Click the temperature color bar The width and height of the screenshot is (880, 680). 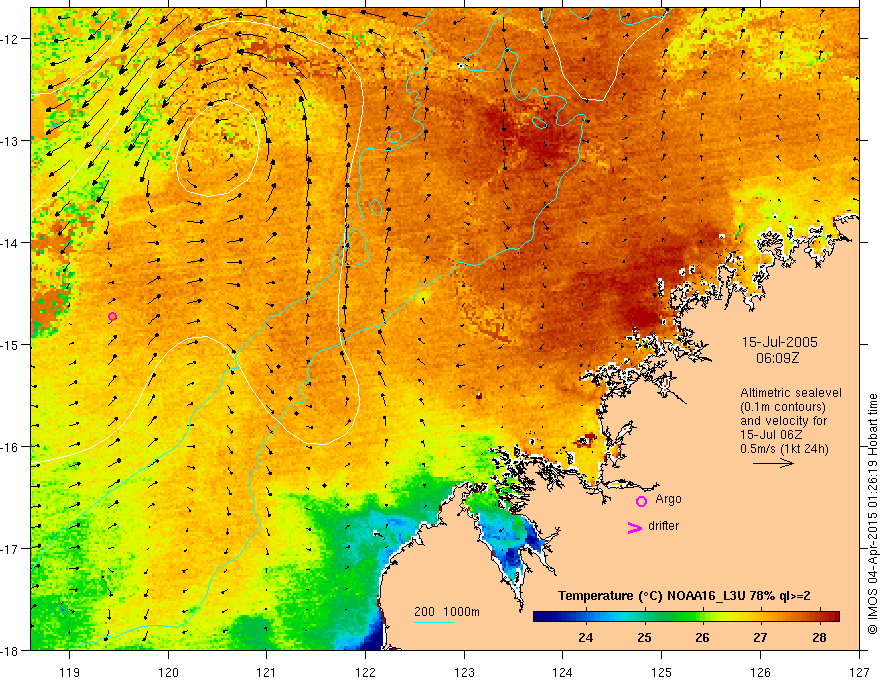tap(686, 616)
